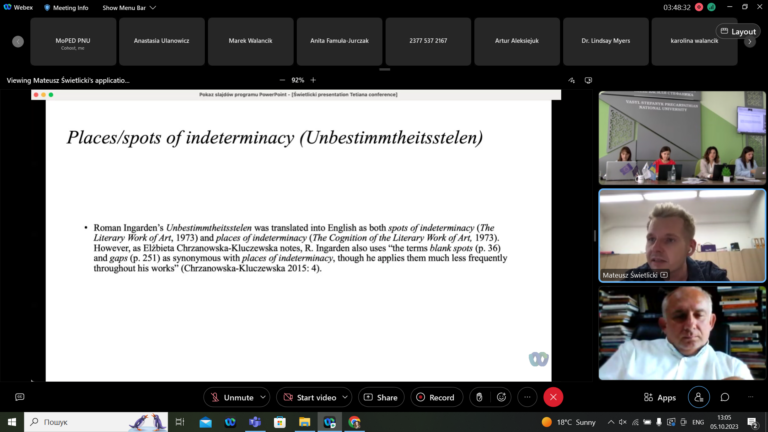Select Mateusz Świetlicki's video thumbnail

coord(682,236)
